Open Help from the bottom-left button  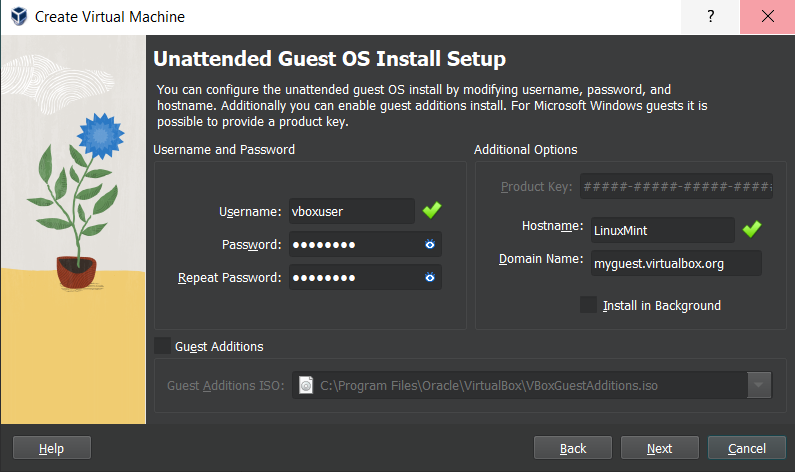tap(52, 448)
